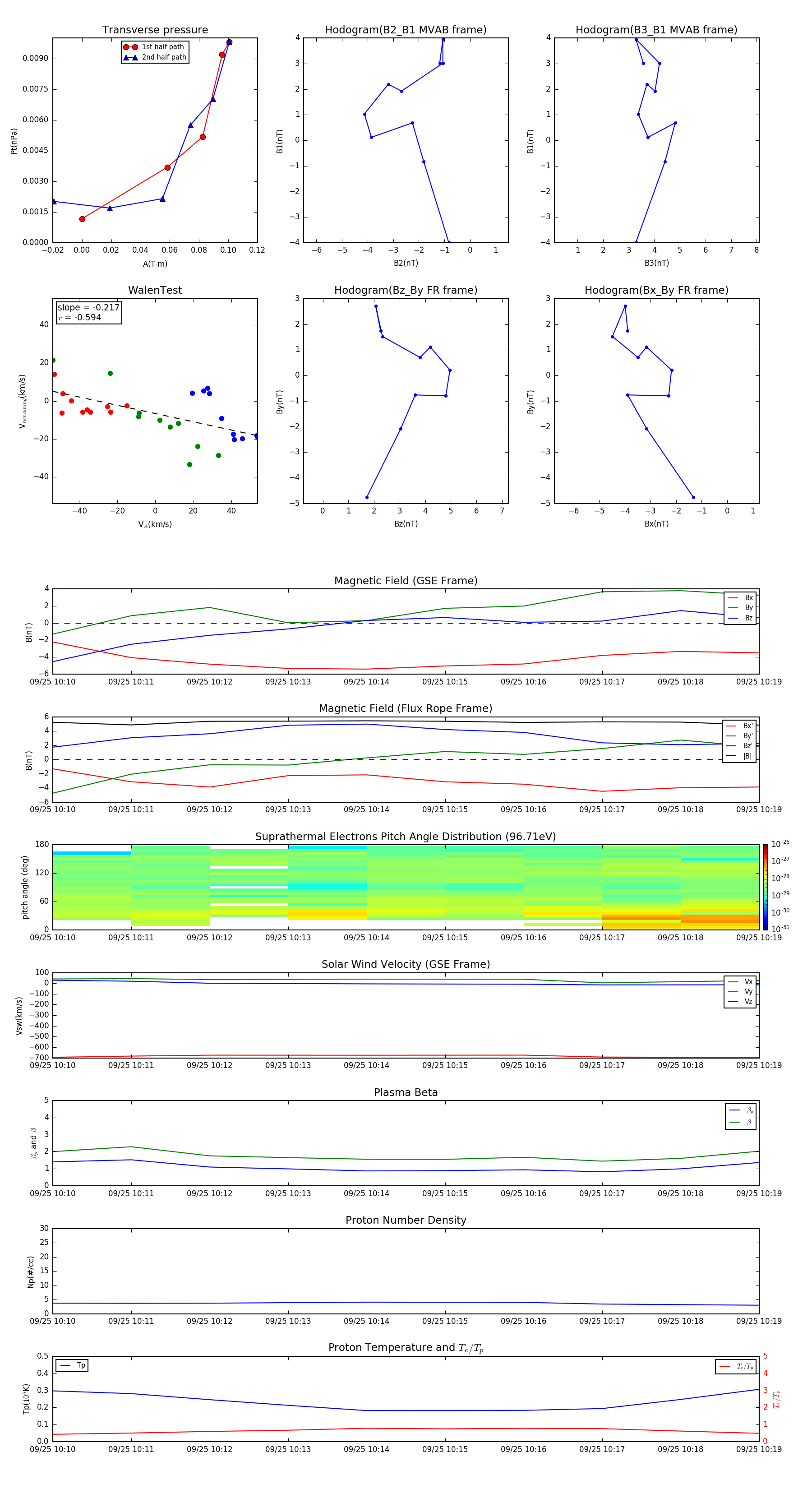Click the 'Tp(10^6K)' y-axis label

(26, 1399)
